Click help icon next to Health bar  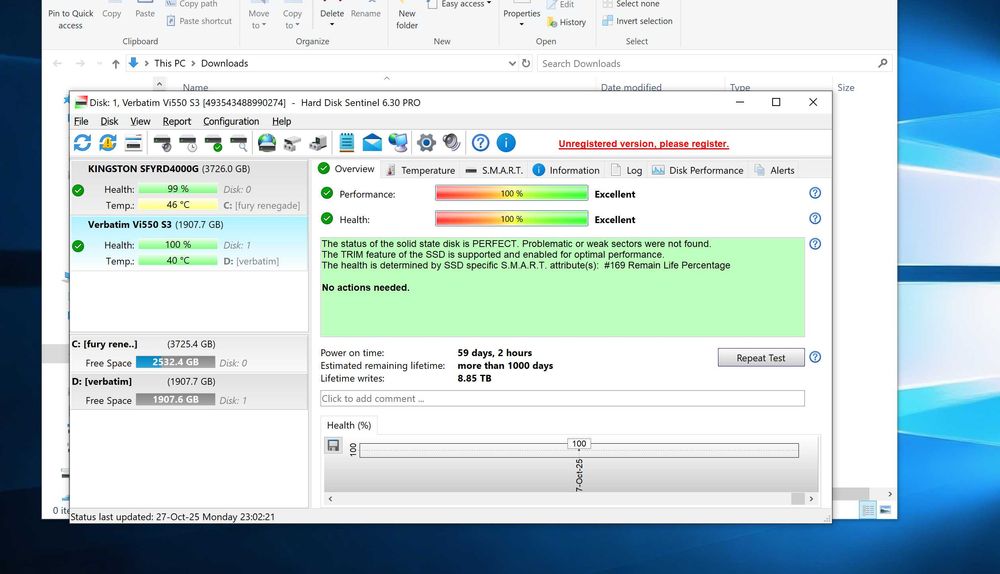[815, 219]
